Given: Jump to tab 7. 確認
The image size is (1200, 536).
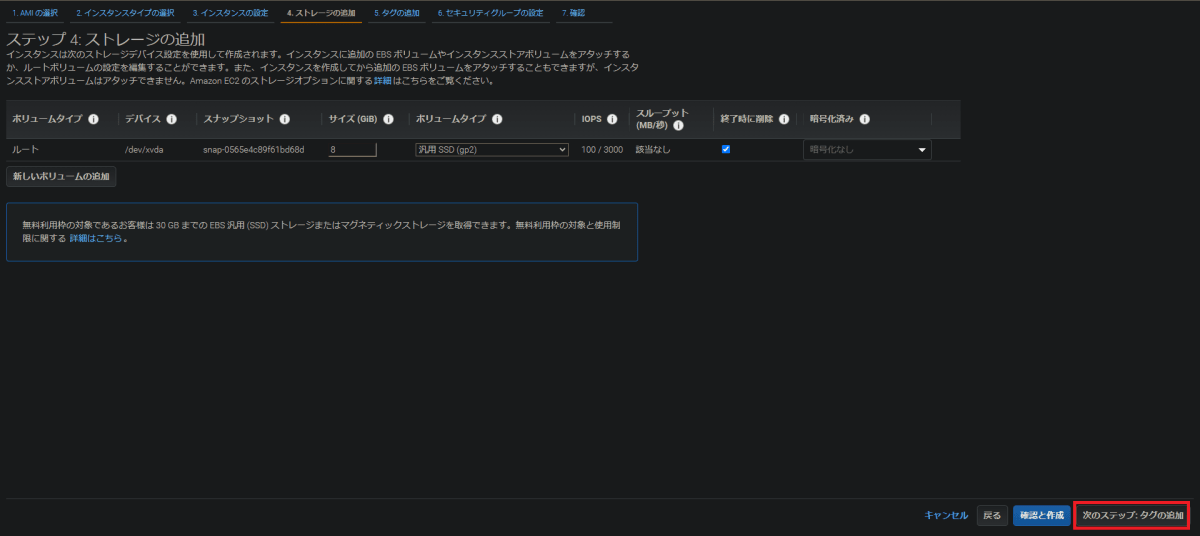Looking at the screenshot, I should [573, 13].
